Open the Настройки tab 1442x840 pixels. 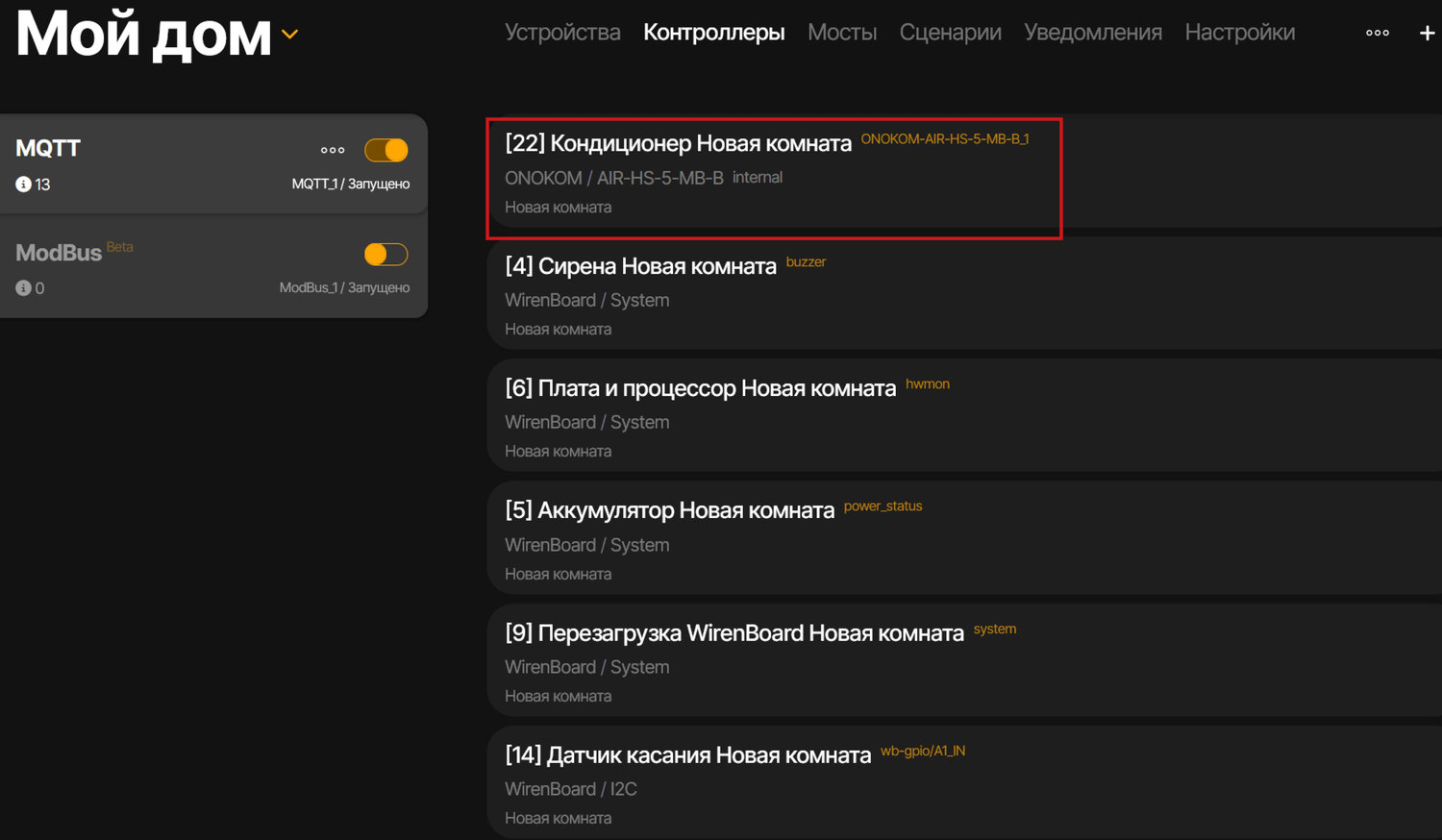pyautogui.click(x=1239, y=33)
